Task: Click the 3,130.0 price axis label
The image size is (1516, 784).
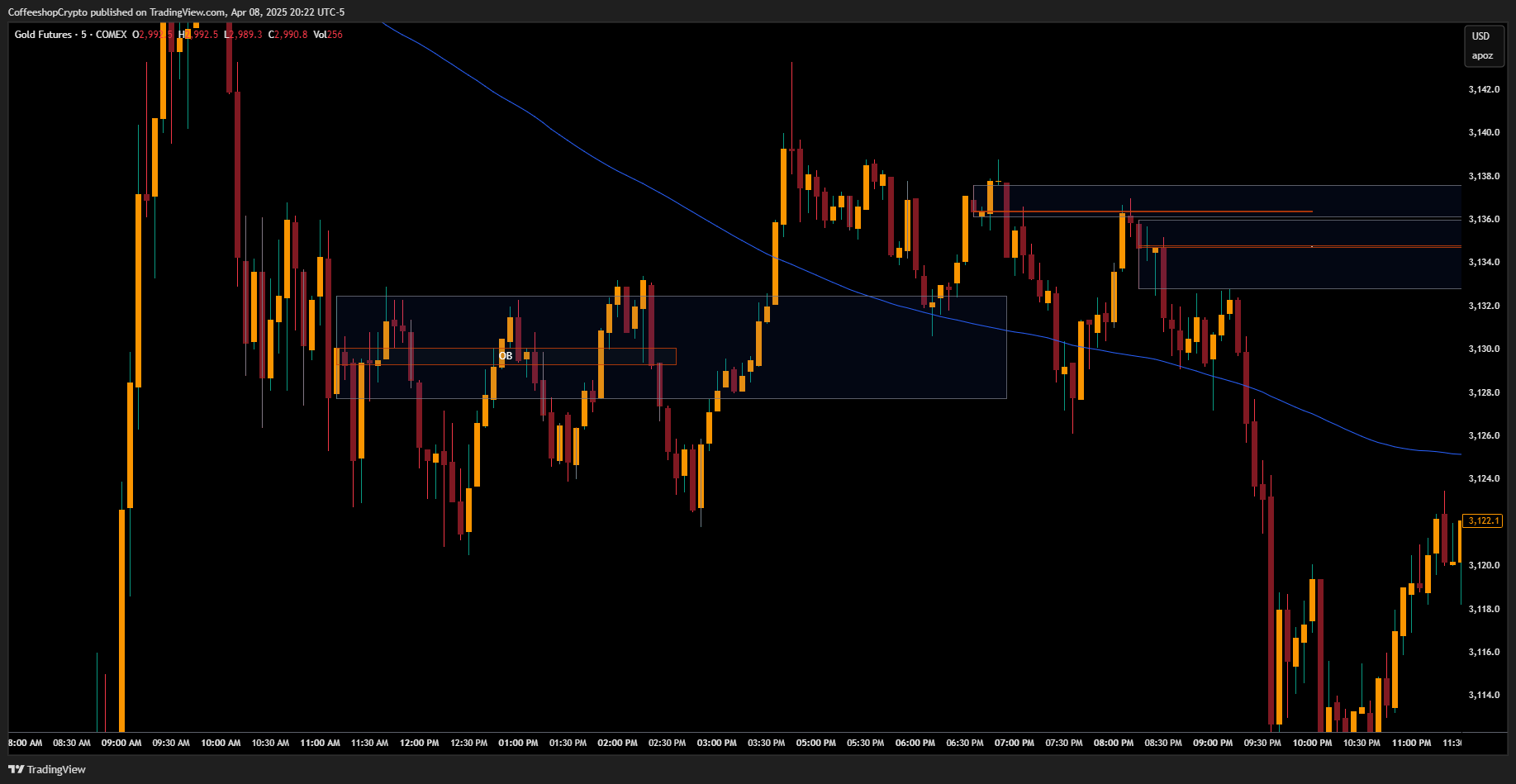Action: (1484, 349)
